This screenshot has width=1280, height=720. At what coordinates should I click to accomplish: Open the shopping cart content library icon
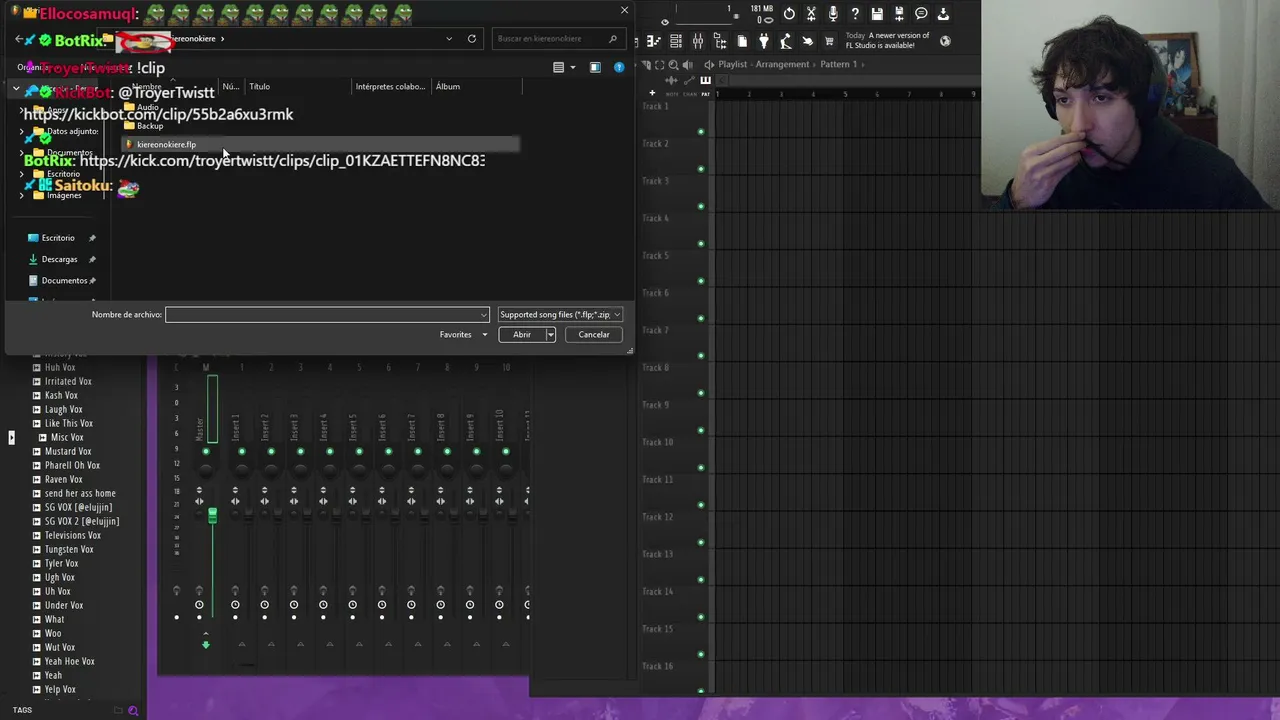click(x=830, y=41)
